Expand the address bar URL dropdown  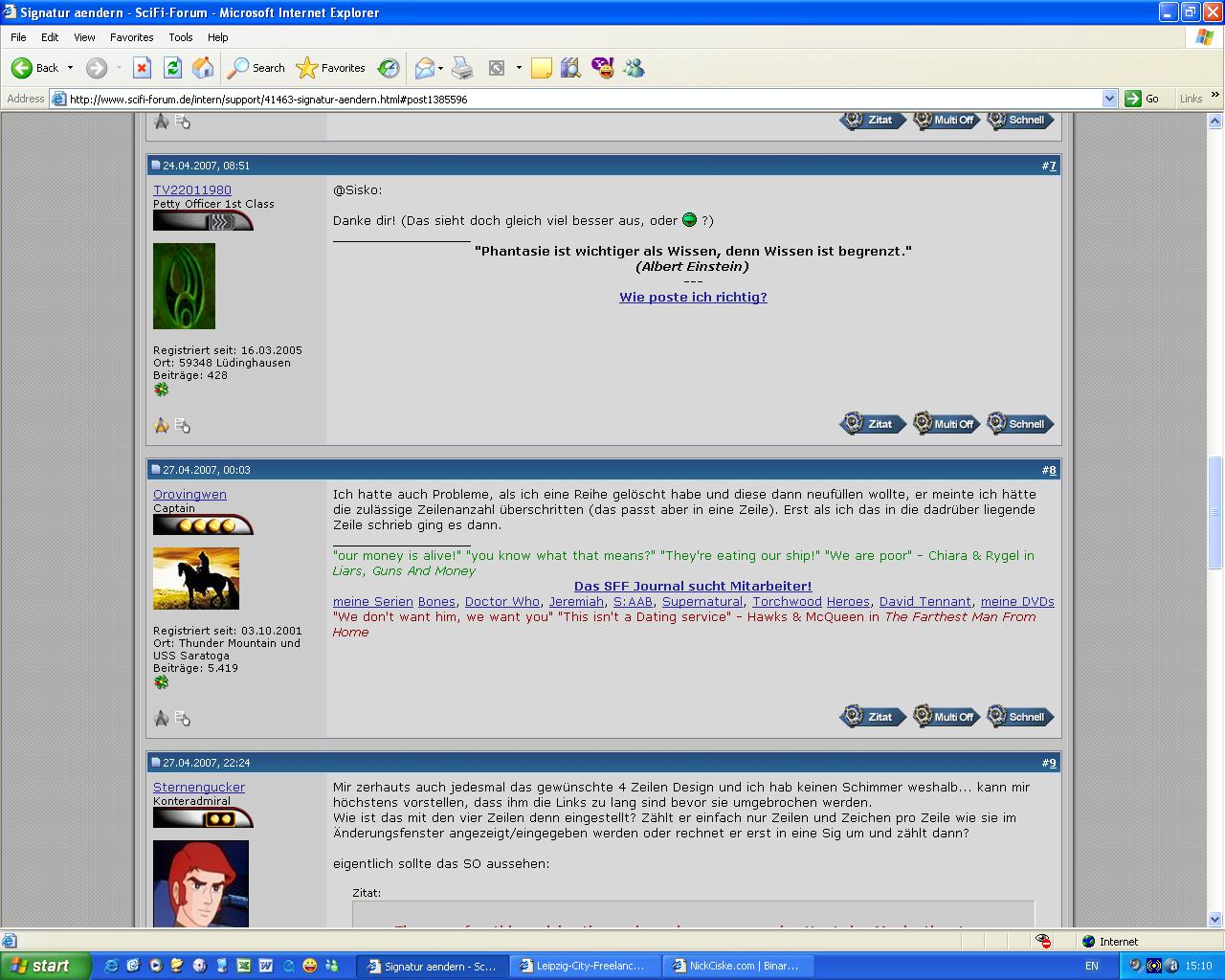pos(1109,99)
